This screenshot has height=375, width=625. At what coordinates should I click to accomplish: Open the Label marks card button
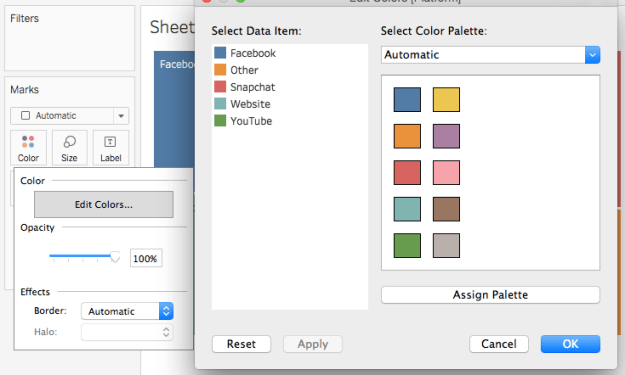pyautogui.click(x=110, y=147)
